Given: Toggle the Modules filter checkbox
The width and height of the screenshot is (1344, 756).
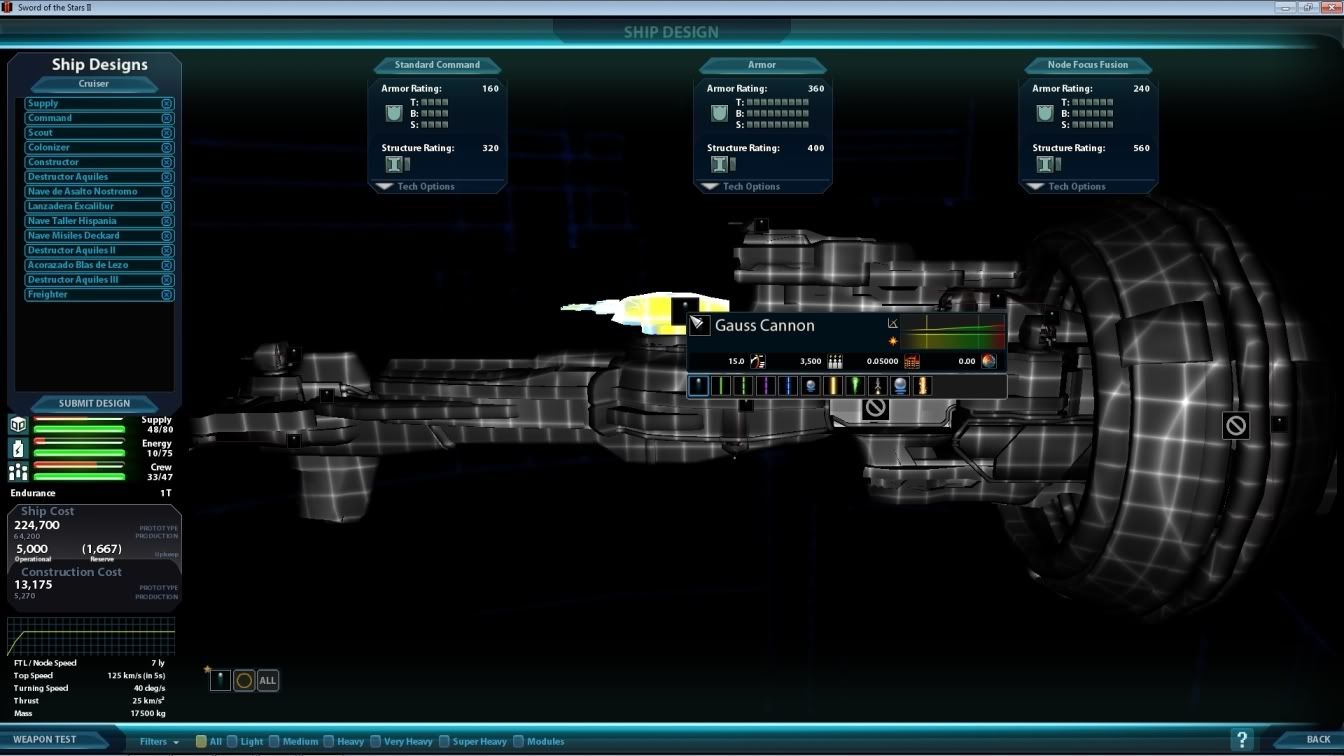Looking at the screenshot, I should (518, 741).
